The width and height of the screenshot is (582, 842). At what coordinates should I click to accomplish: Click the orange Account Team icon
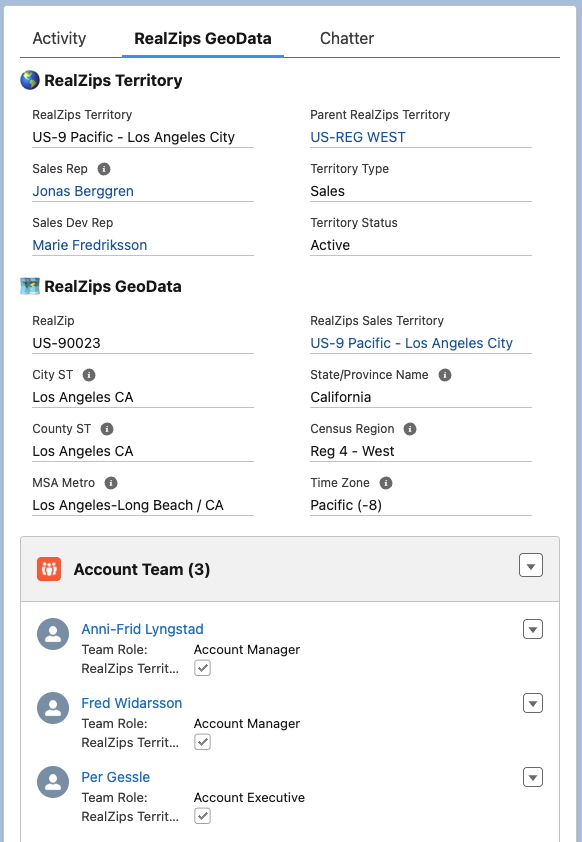tap(49, 569)
